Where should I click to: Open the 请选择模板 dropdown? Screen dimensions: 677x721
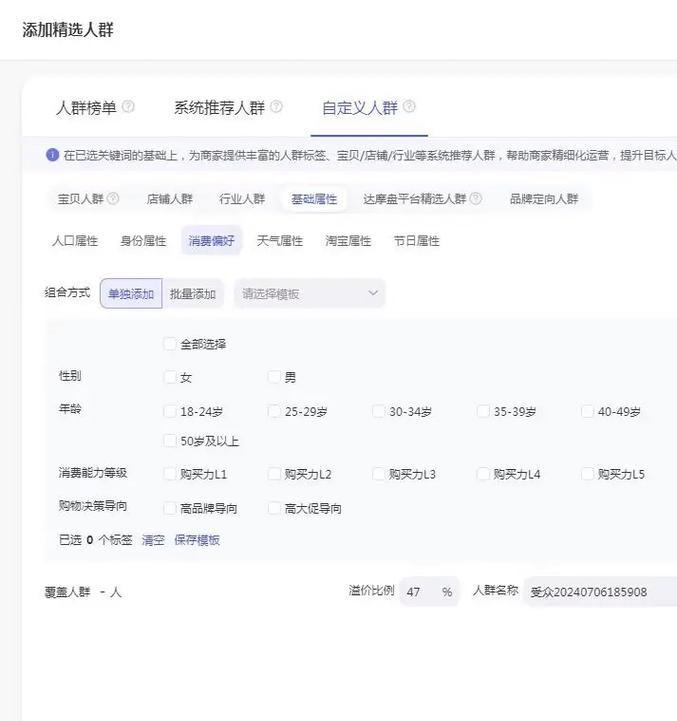coord(310,294)
